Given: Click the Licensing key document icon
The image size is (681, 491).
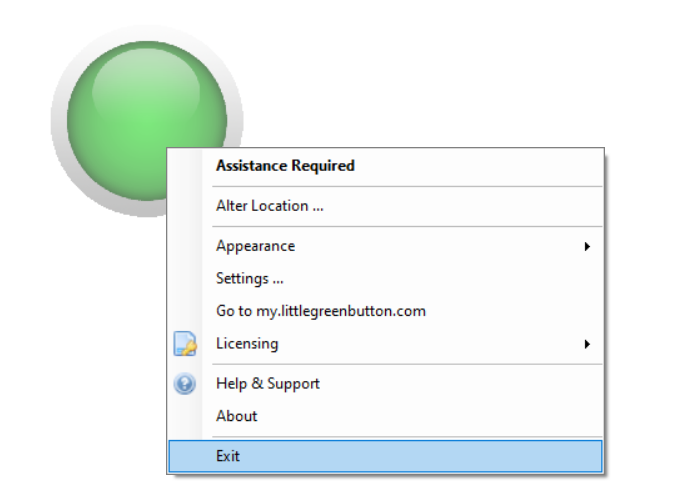Looking at the screenshot, I should pyautogui.click(x=185, y=344).
